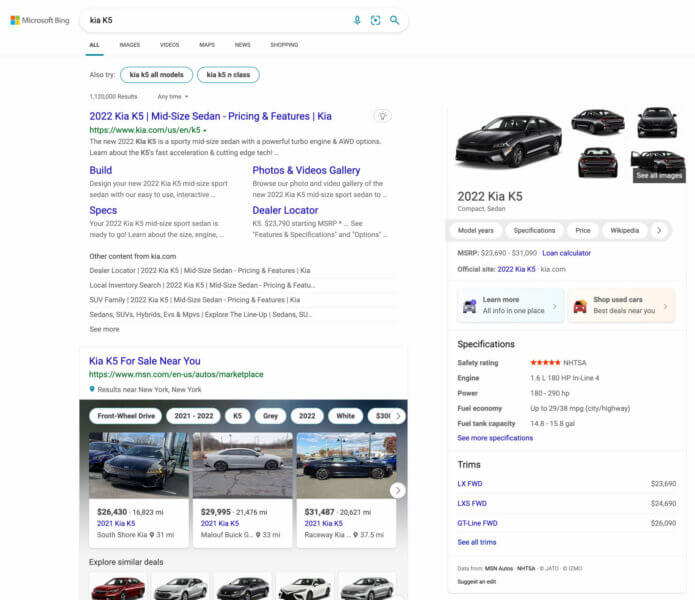Open SUV Family kia.com link

point(195,300)
